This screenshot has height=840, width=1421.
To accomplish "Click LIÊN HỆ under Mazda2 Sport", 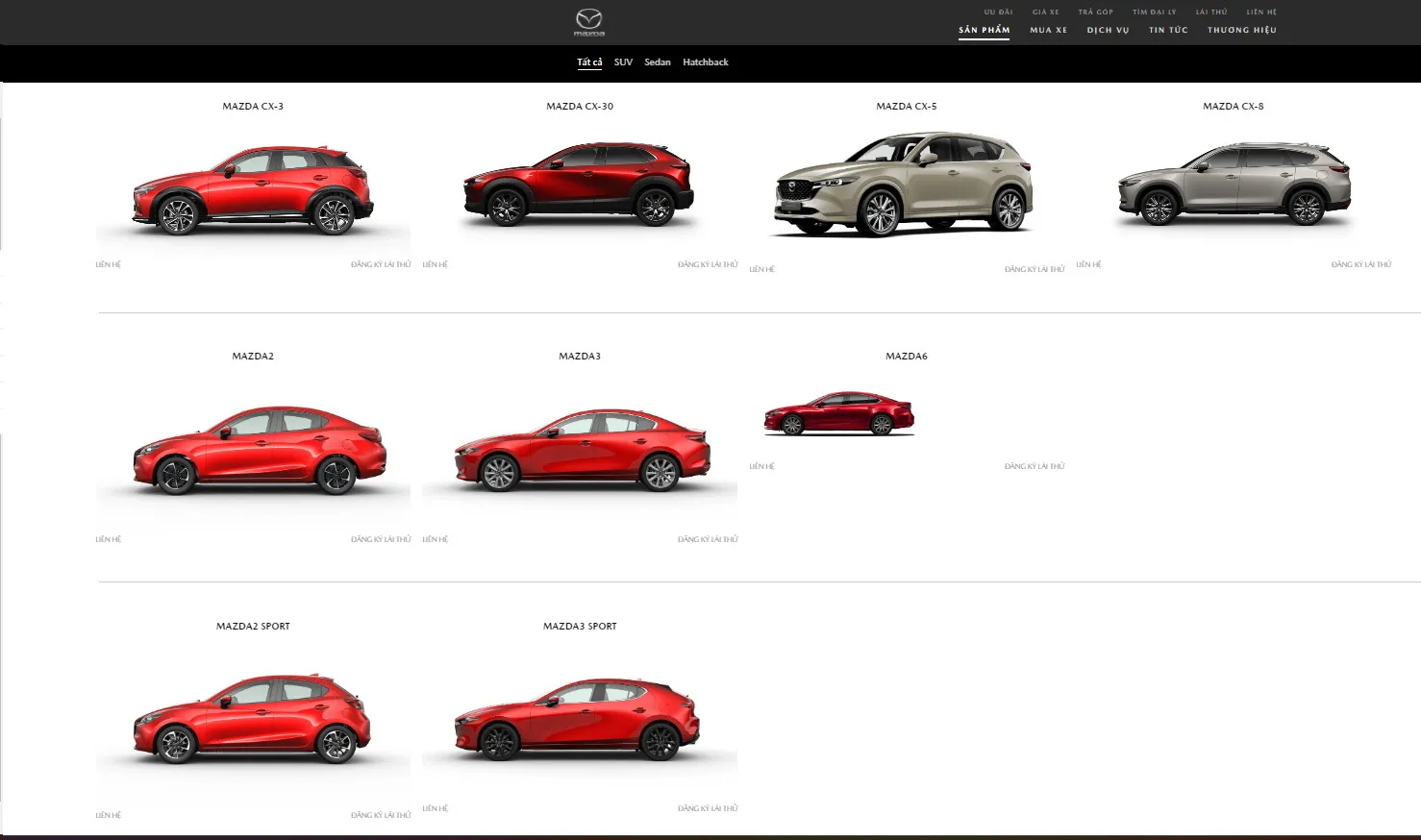I will click(109, 815).
